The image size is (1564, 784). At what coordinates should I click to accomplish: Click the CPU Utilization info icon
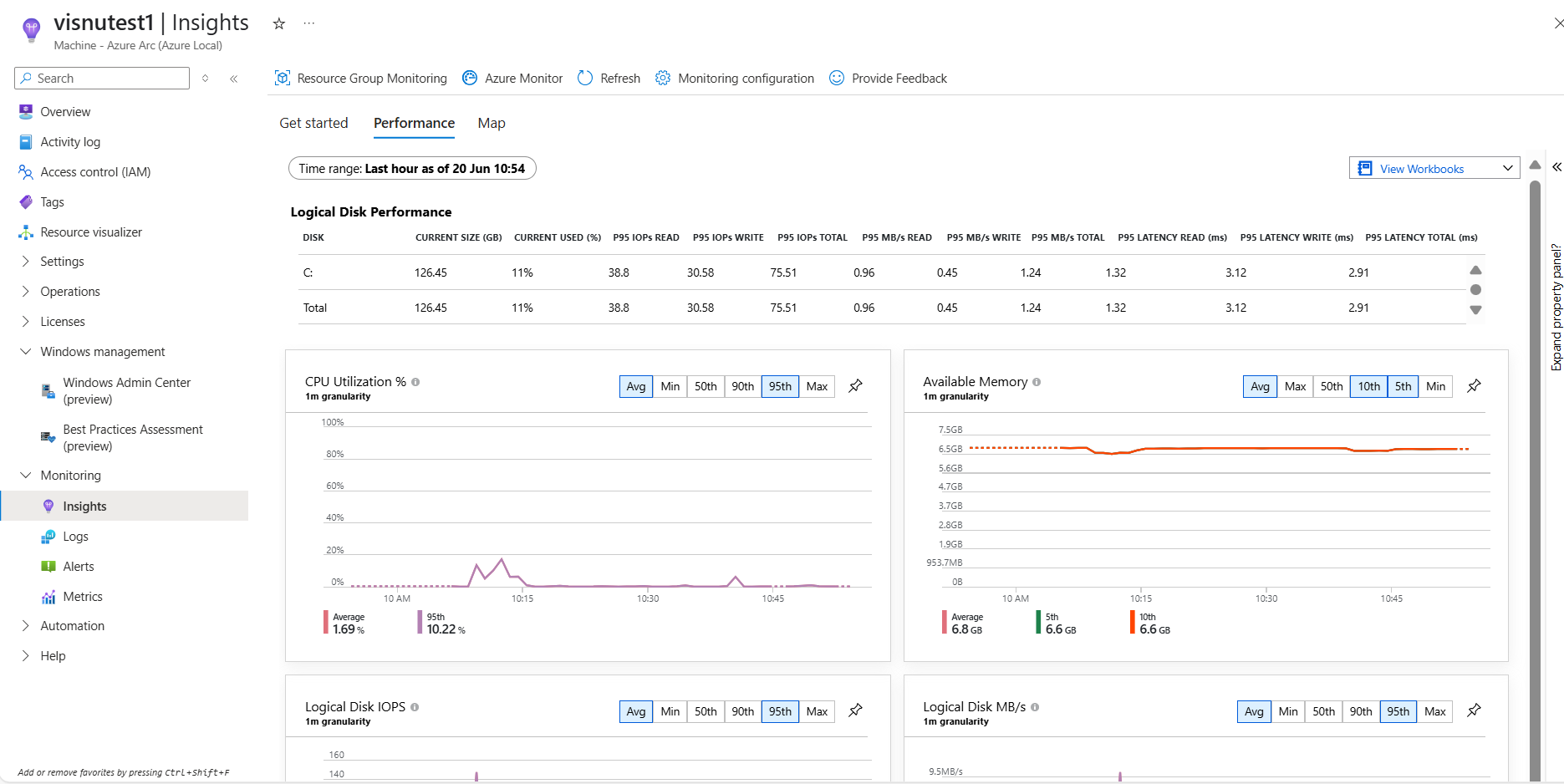[415, 382]
